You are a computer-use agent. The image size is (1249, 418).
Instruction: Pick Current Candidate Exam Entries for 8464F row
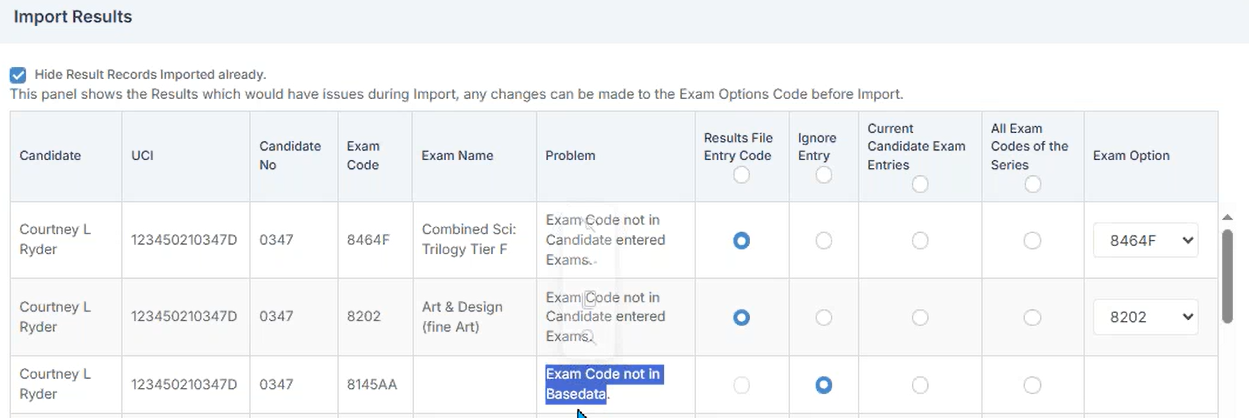click(920, 241)
